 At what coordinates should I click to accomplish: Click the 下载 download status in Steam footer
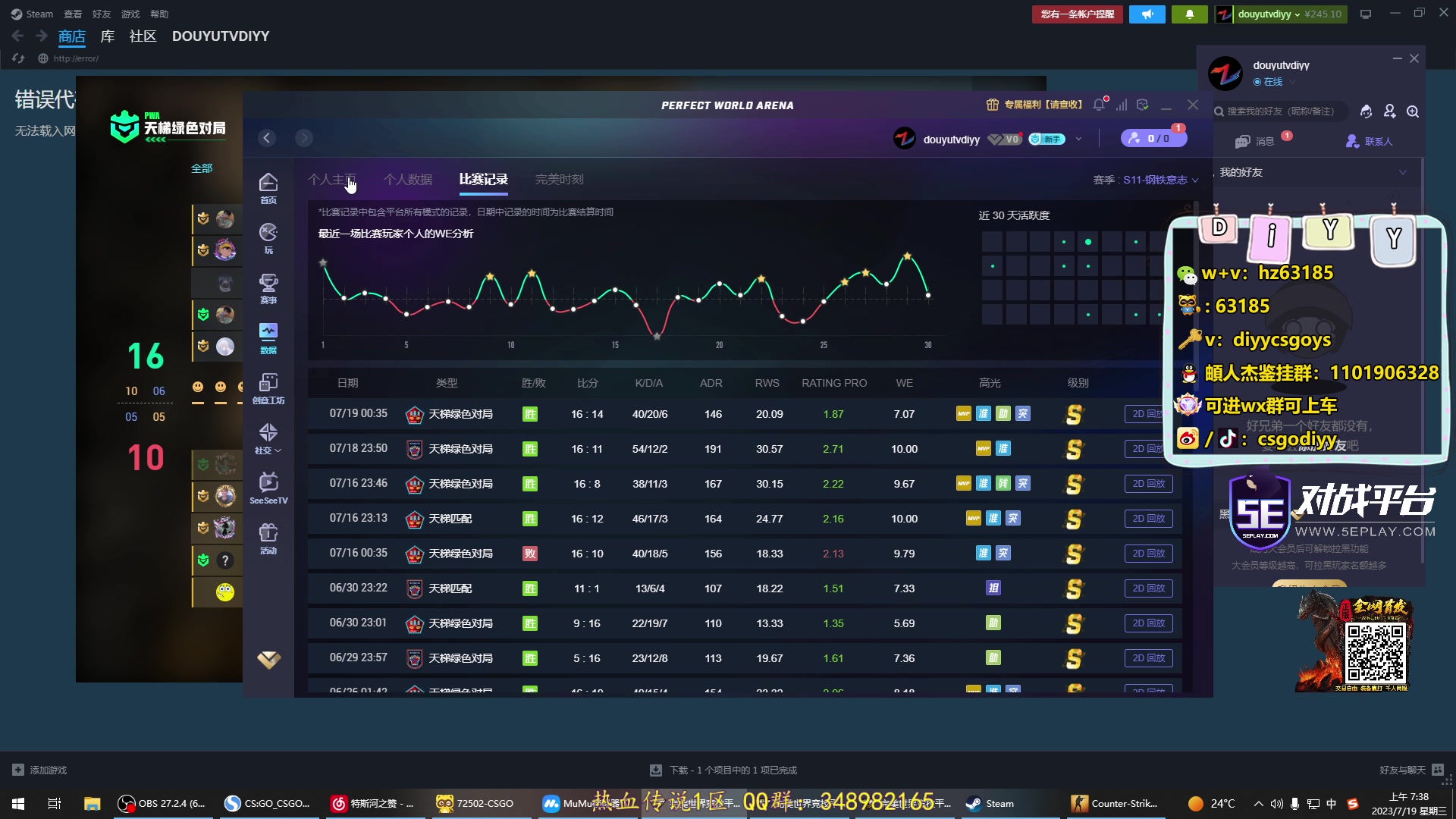coord(723,770)
